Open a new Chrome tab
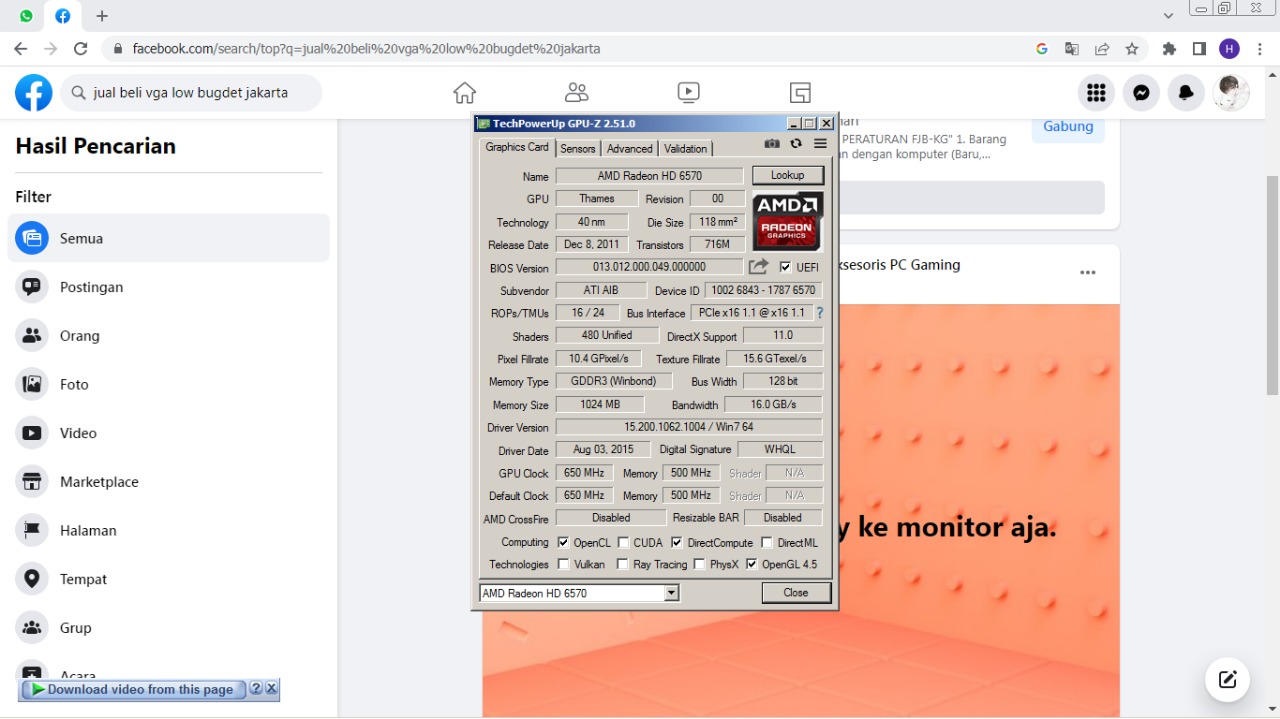Viewport: 1280px width, 719px height. tap(102, 16)
